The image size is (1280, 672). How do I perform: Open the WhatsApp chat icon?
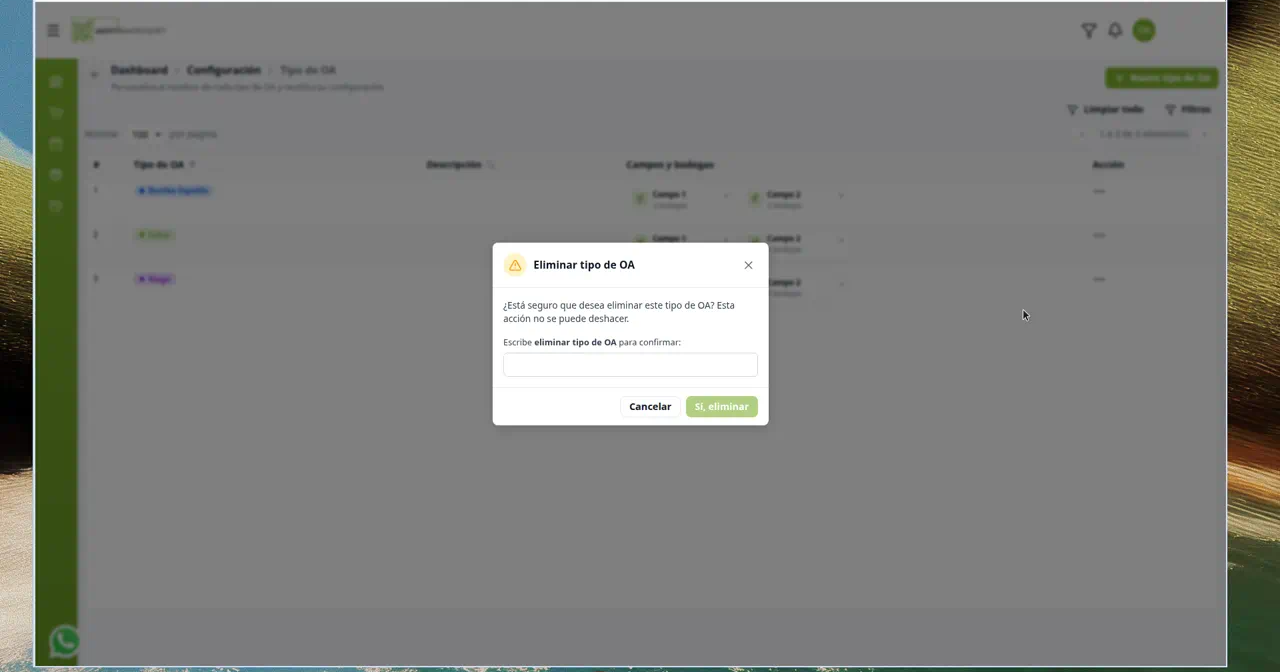[x=65, y=641]
